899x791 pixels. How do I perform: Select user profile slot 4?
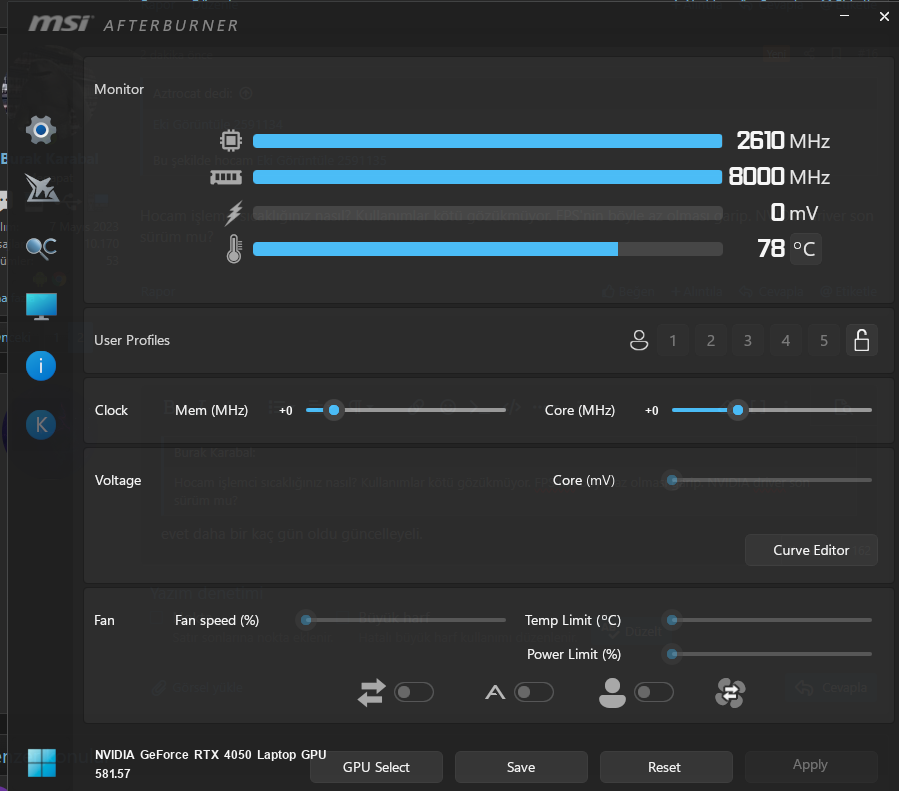(x=785, y=340)
